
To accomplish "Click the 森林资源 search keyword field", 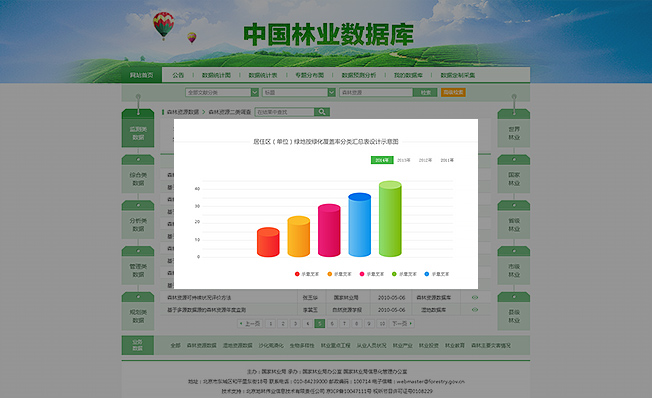I will (x=376, y=92).
